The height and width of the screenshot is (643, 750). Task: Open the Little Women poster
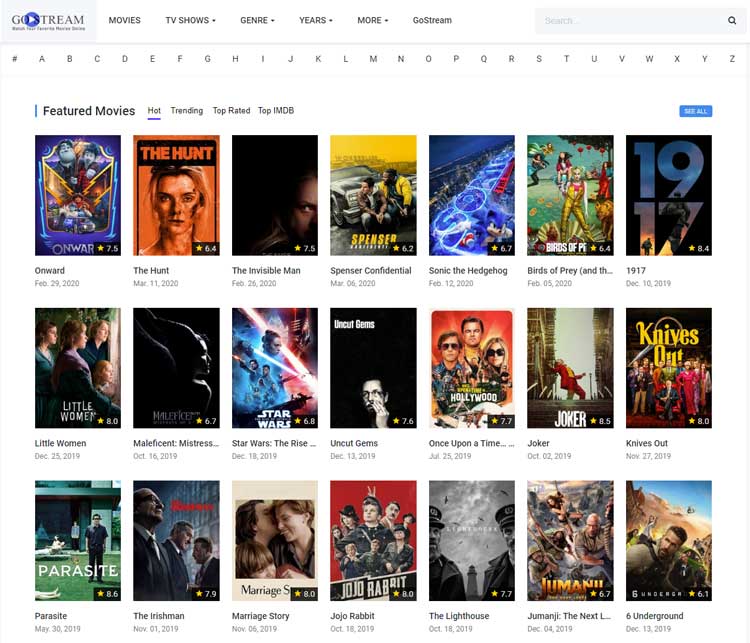point(78,368)
